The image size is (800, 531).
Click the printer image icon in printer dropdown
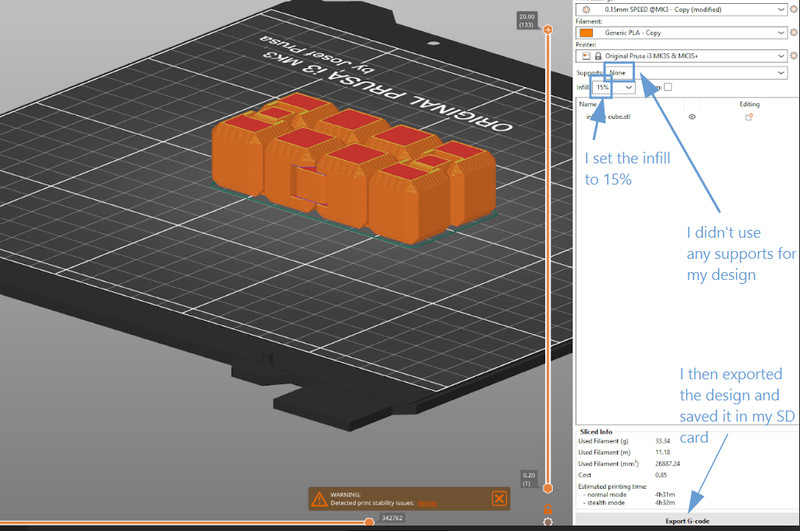(x=586, y=56)
